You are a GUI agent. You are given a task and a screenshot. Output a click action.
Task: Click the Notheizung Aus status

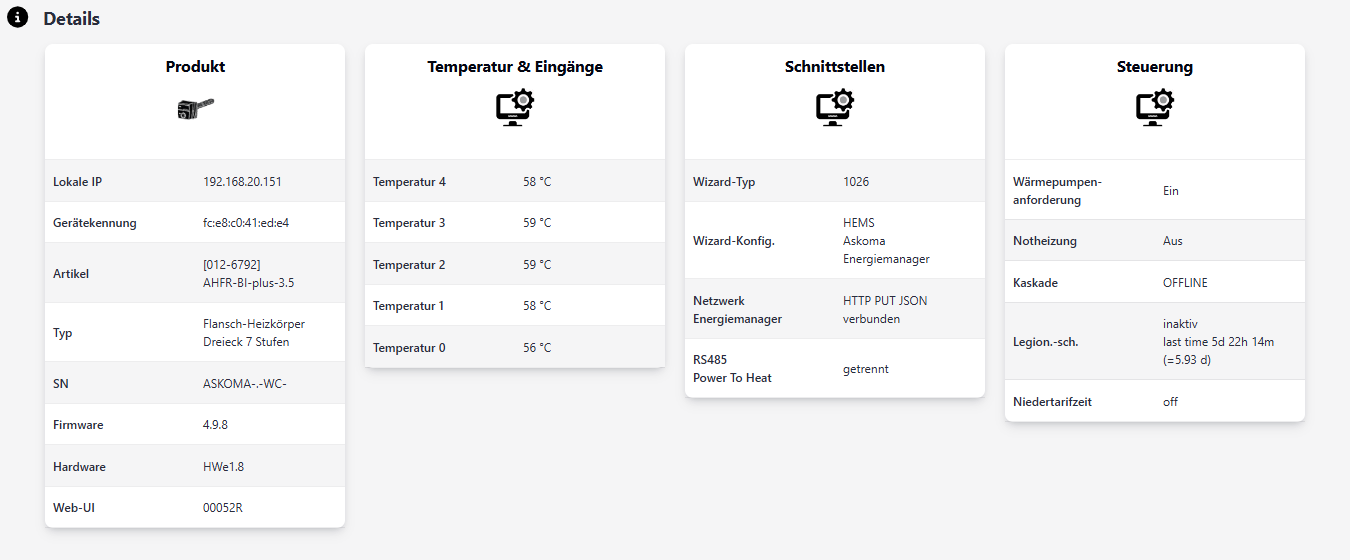1172,241
